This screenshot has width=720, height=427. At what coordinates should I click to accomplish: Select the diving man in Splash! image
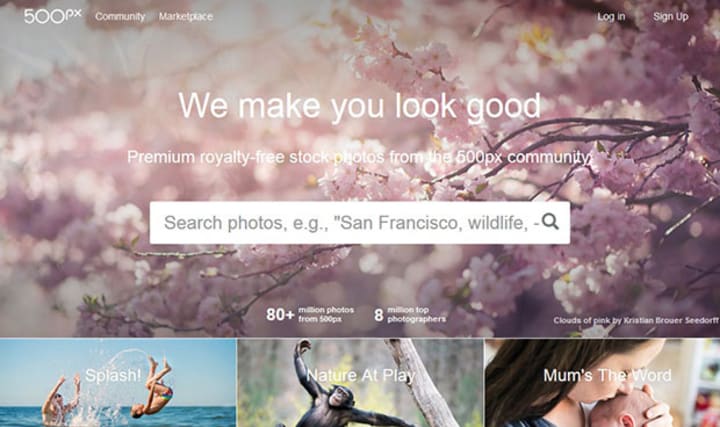point(155,388)
